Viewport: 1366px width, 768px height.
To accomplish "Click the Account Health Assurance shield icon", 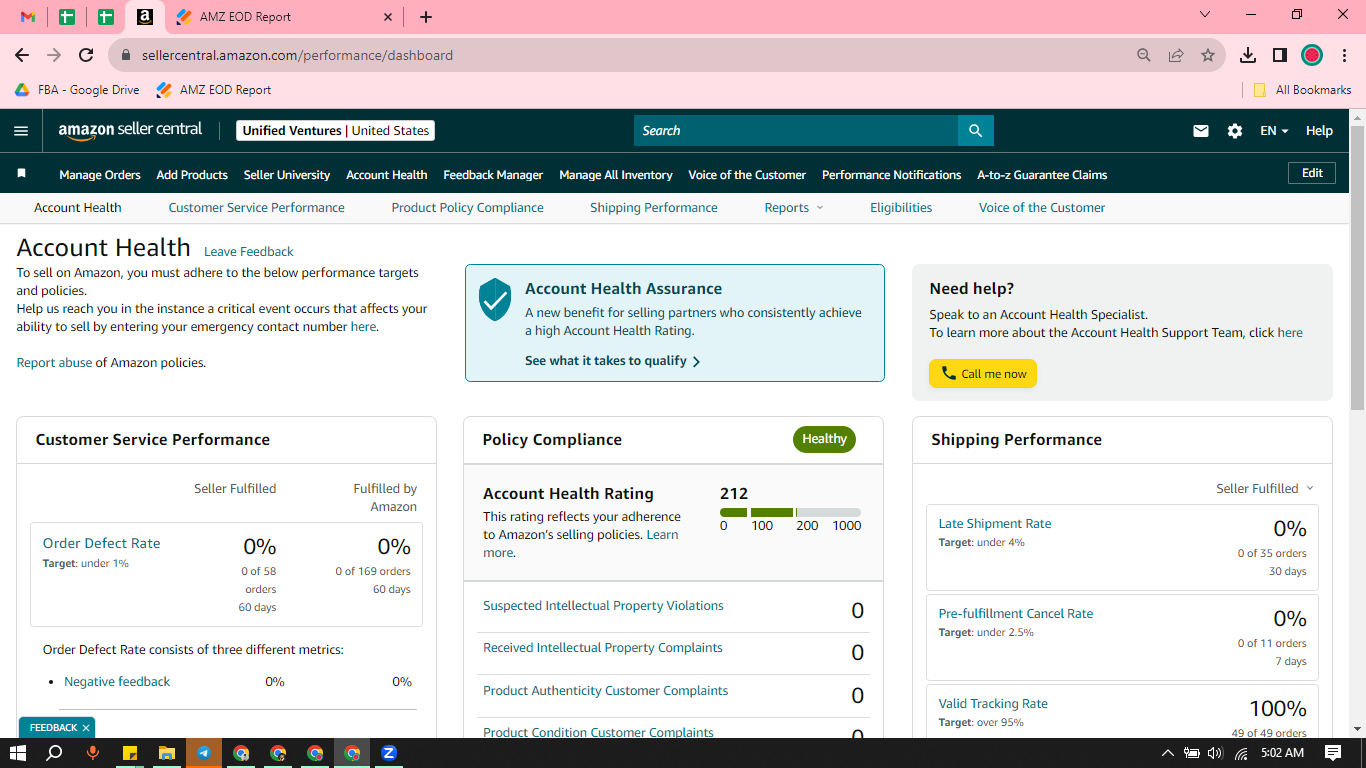I will click(x=495, y=300).
